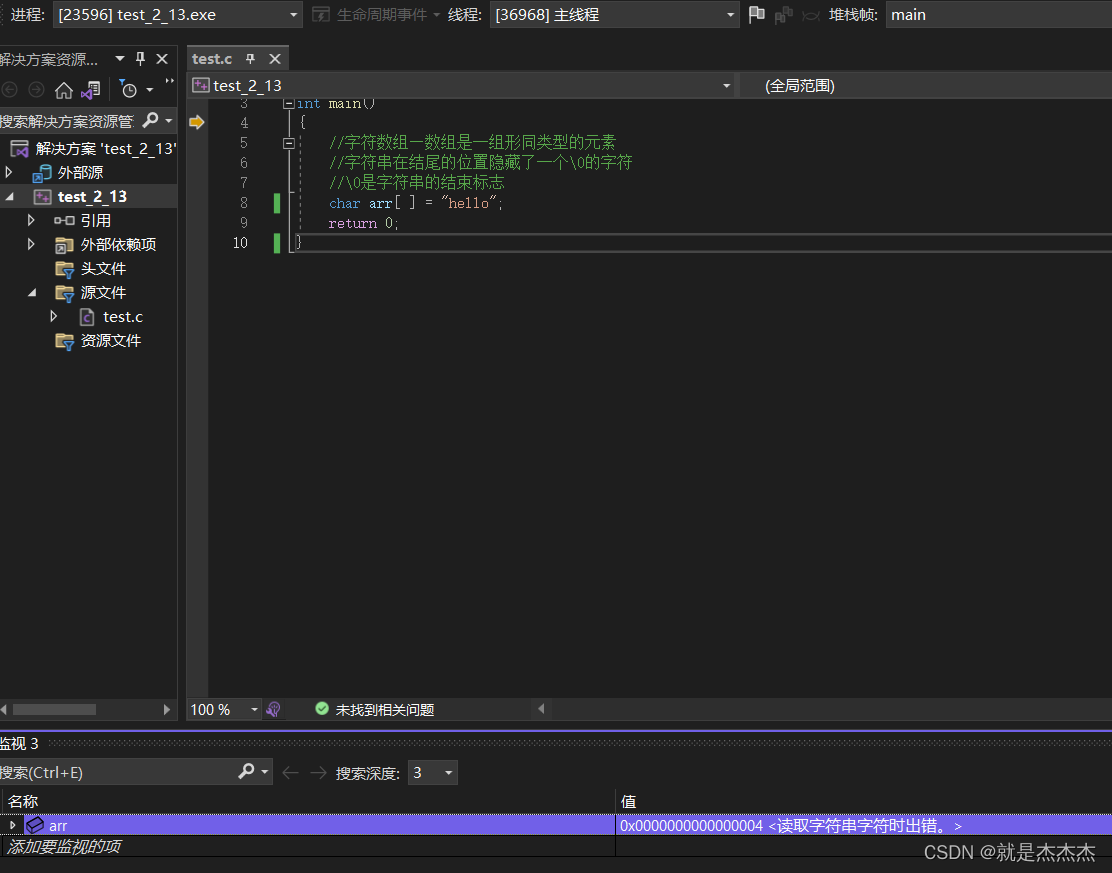Collapse the main function outlining toggle
Screen dimensions: 1112x873
point(289,104)
